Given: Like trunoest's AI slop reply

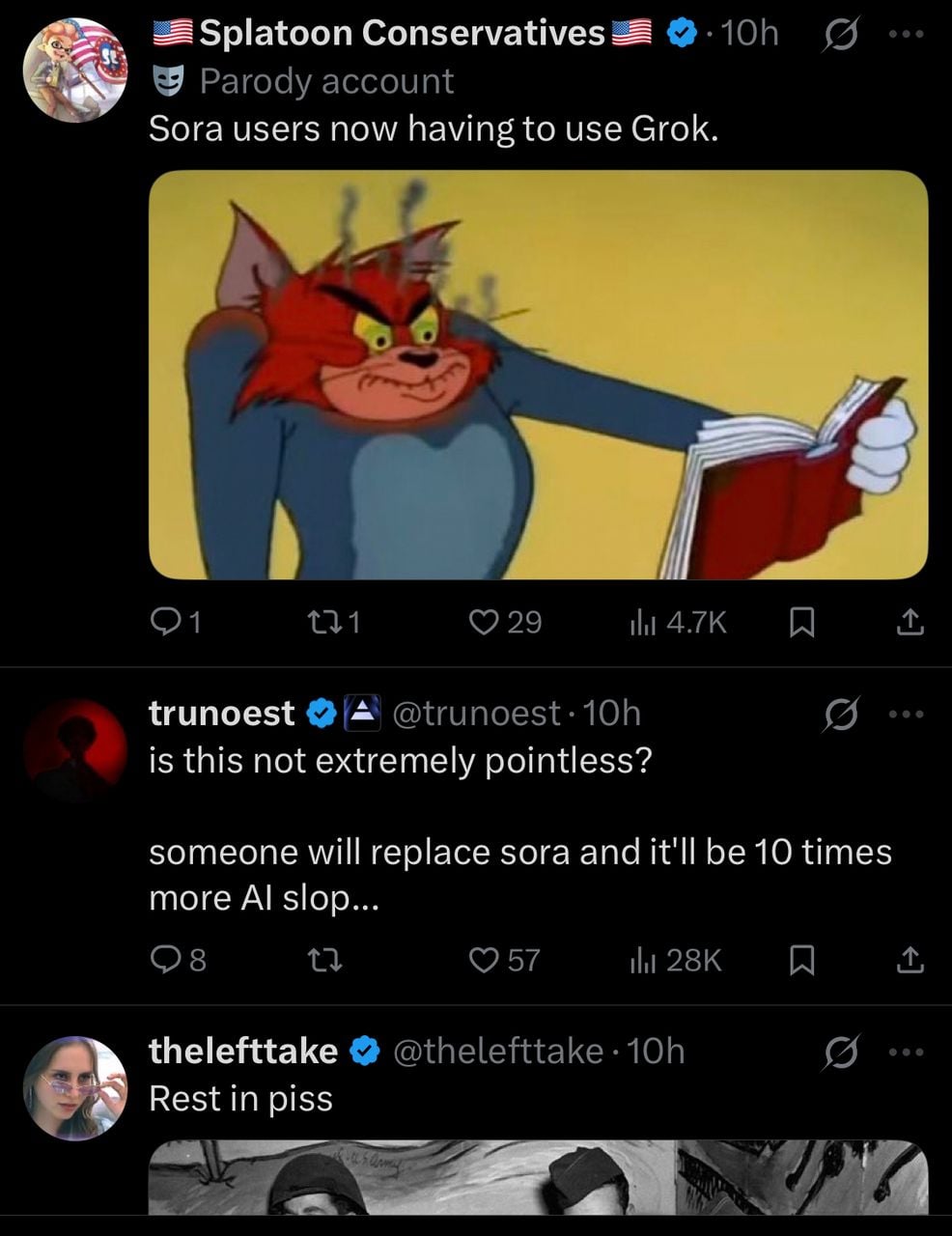Looking at the screenshot, I should [x=483, y=960].
